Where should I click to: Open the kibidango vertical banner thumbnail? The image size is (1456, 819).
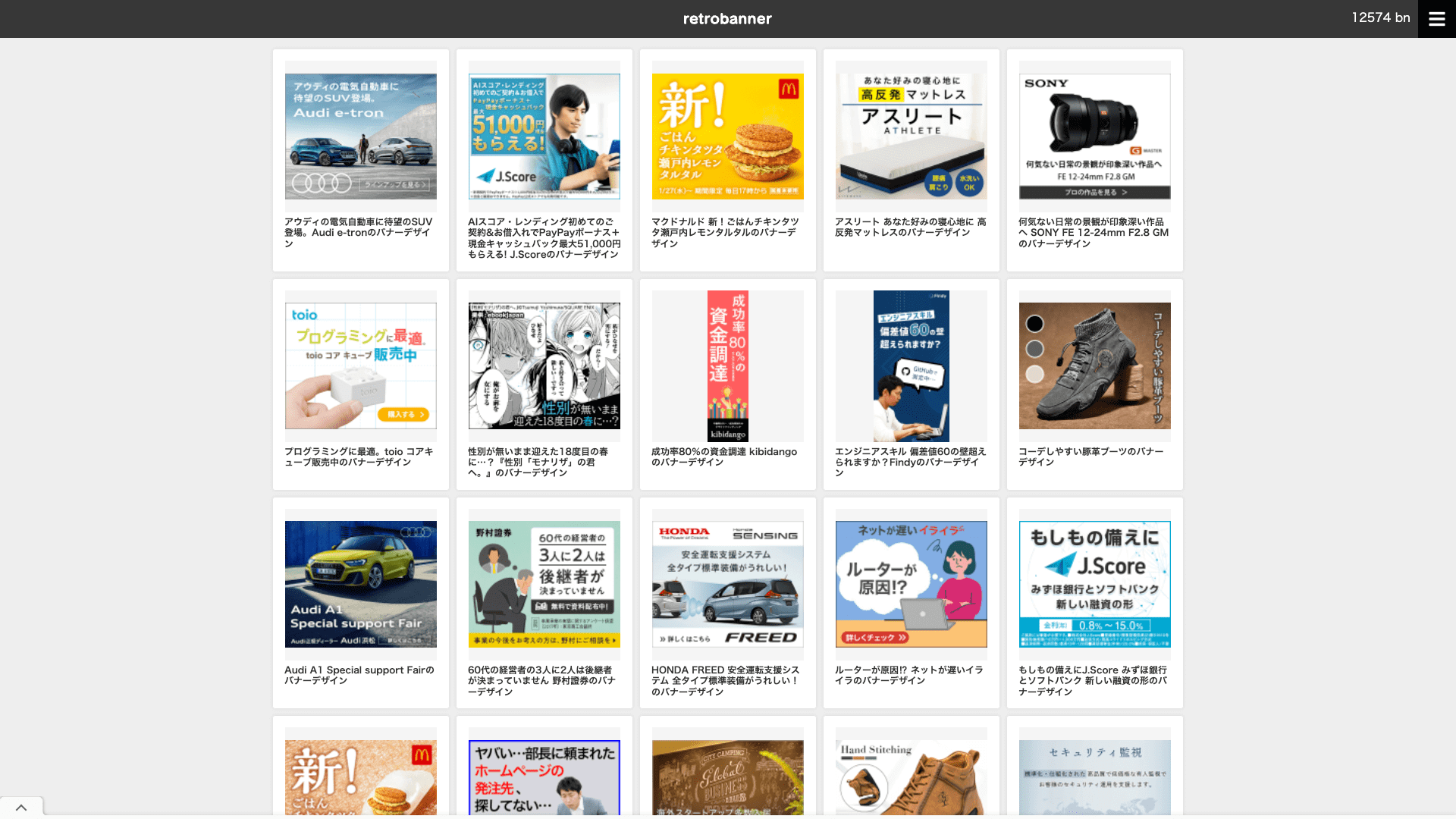[728, 366]
